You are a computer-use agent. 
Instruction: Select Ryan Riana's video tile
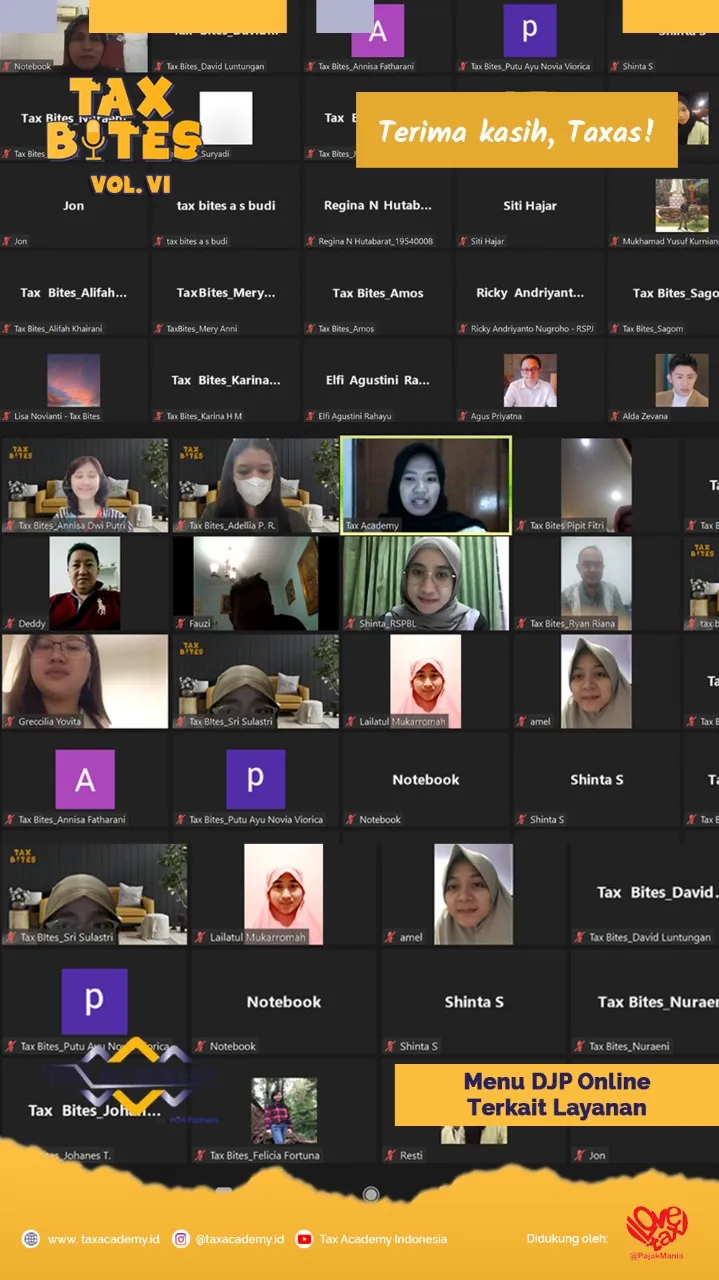click(x=596, y=583)
